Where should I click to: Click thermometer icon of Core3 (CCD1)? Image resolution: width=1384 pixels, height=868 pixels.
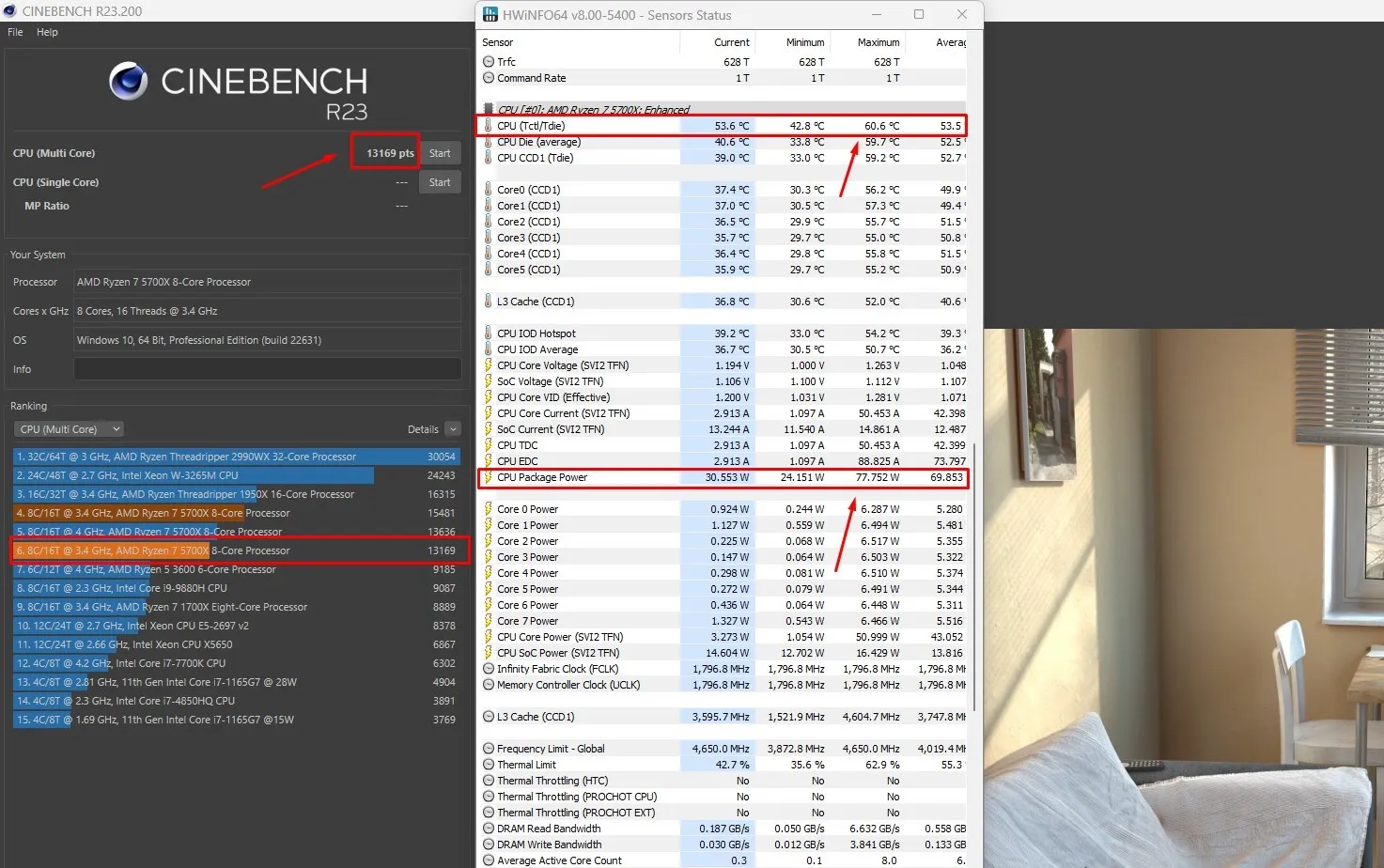489,238
